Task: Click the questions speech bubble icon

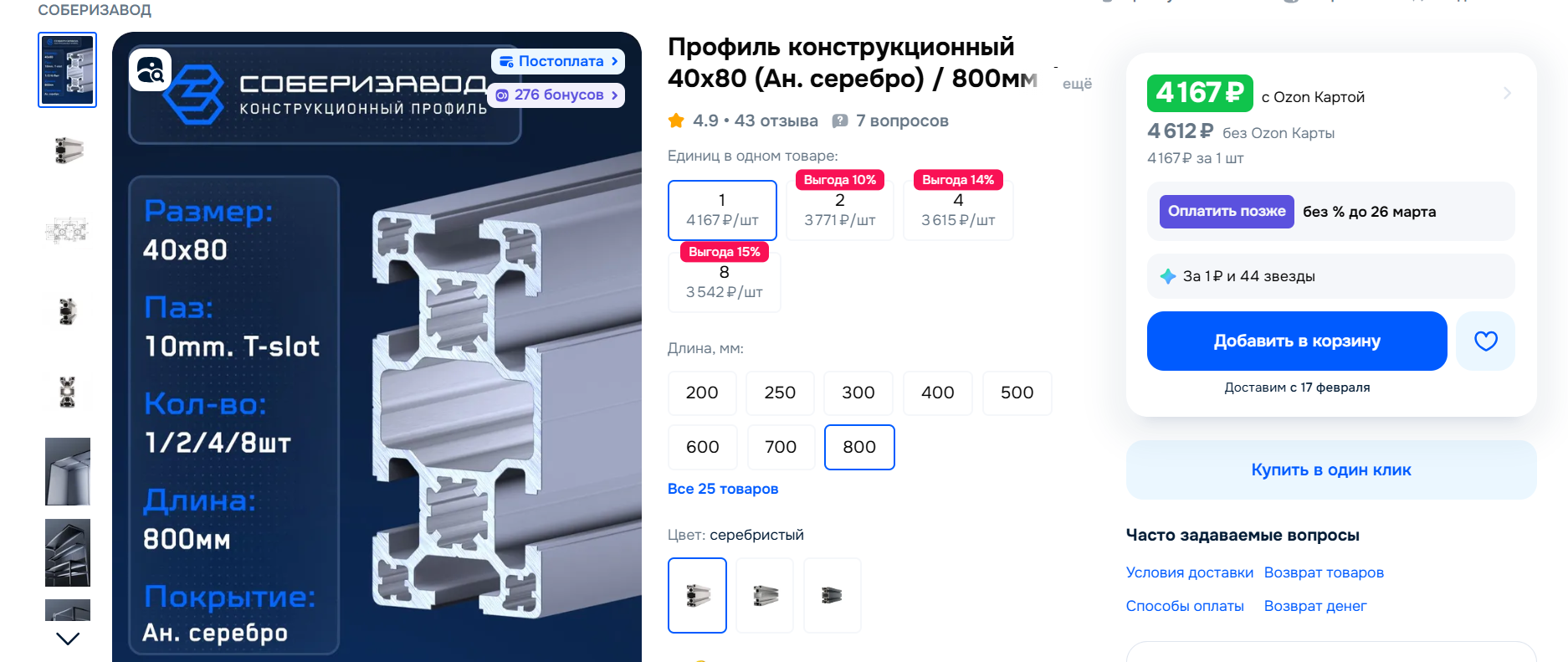Action: click(840, 121)
